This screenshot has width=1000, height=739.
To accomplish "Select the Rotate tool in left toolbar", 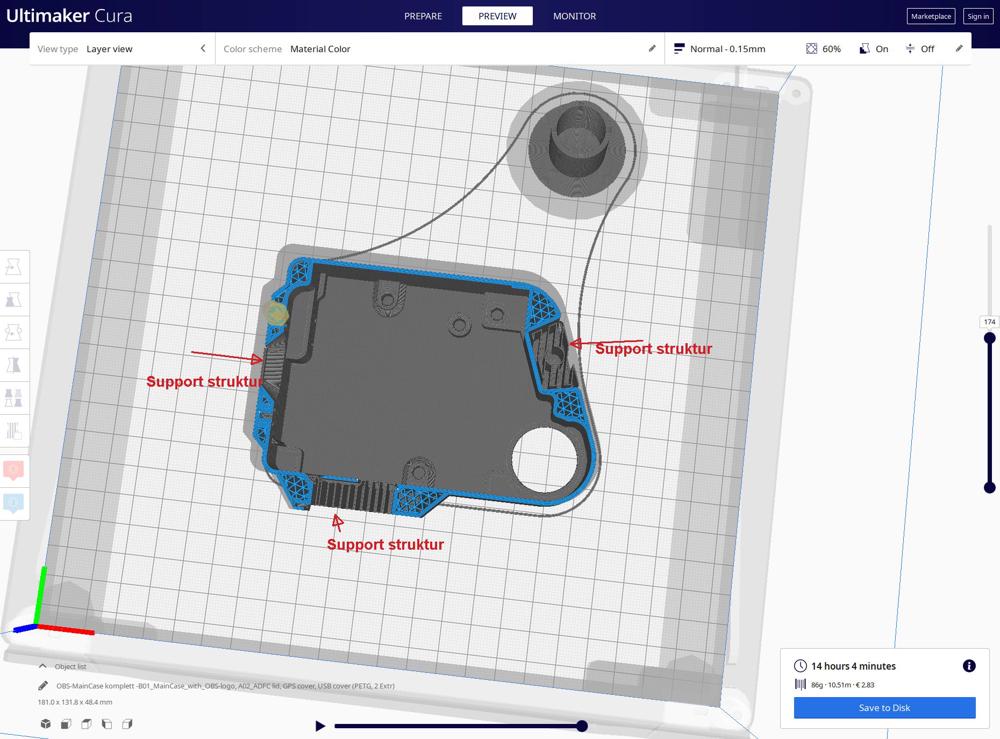I will pos(14,333).
